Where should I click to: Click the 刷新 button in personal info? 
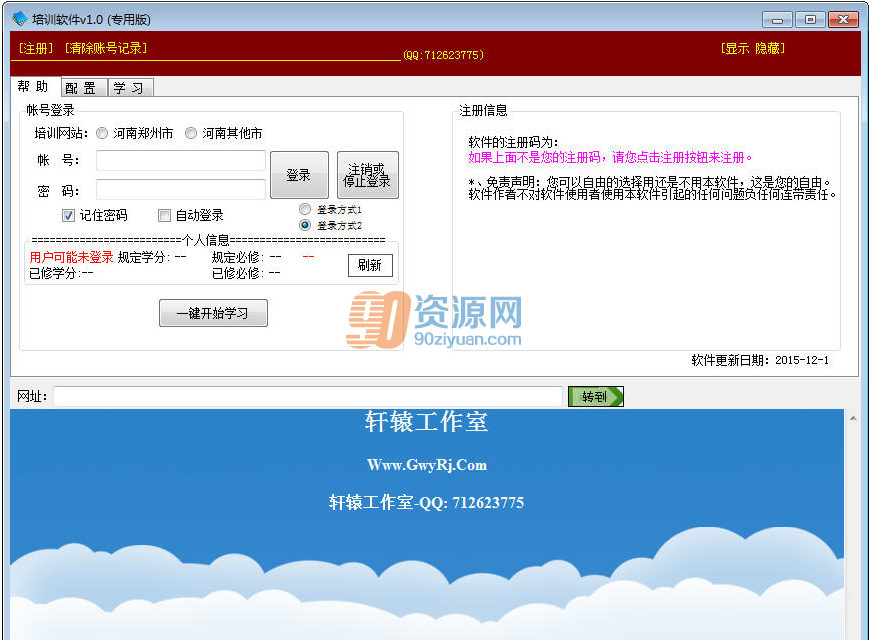click(370, 265)
